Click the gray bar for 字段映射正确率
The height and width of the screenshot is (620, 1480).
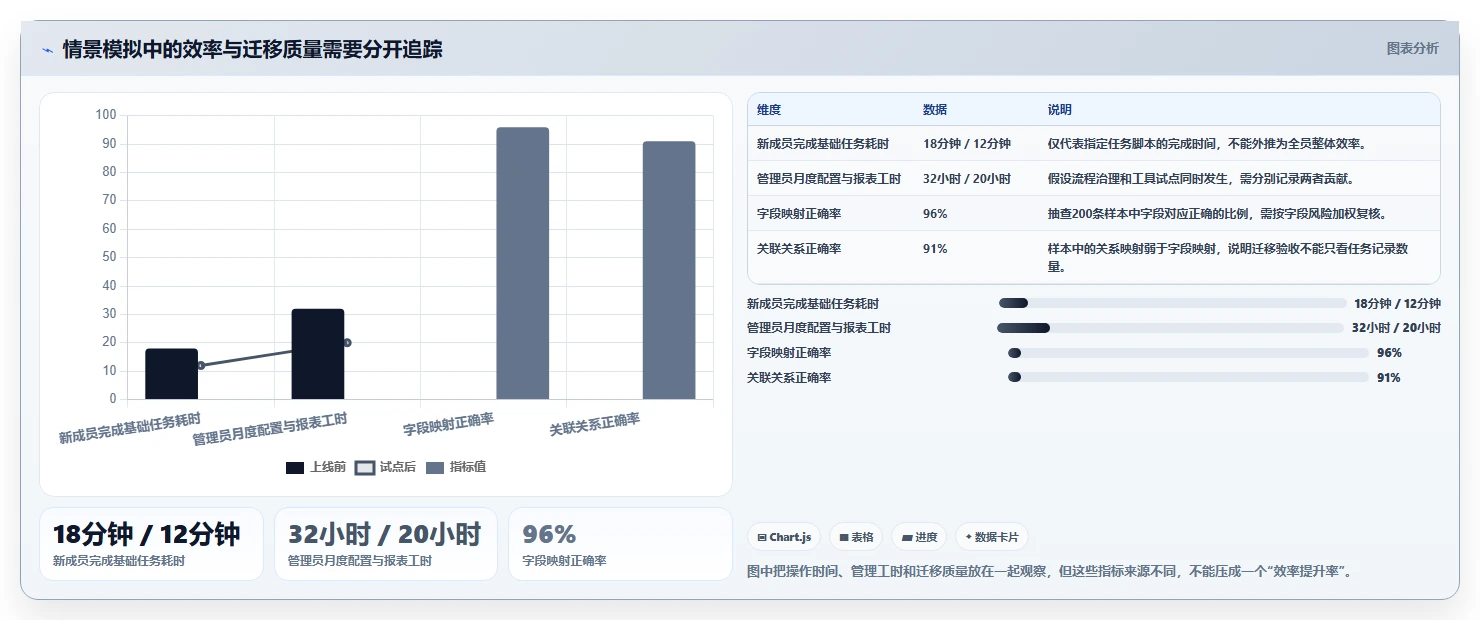pos(523,263)
